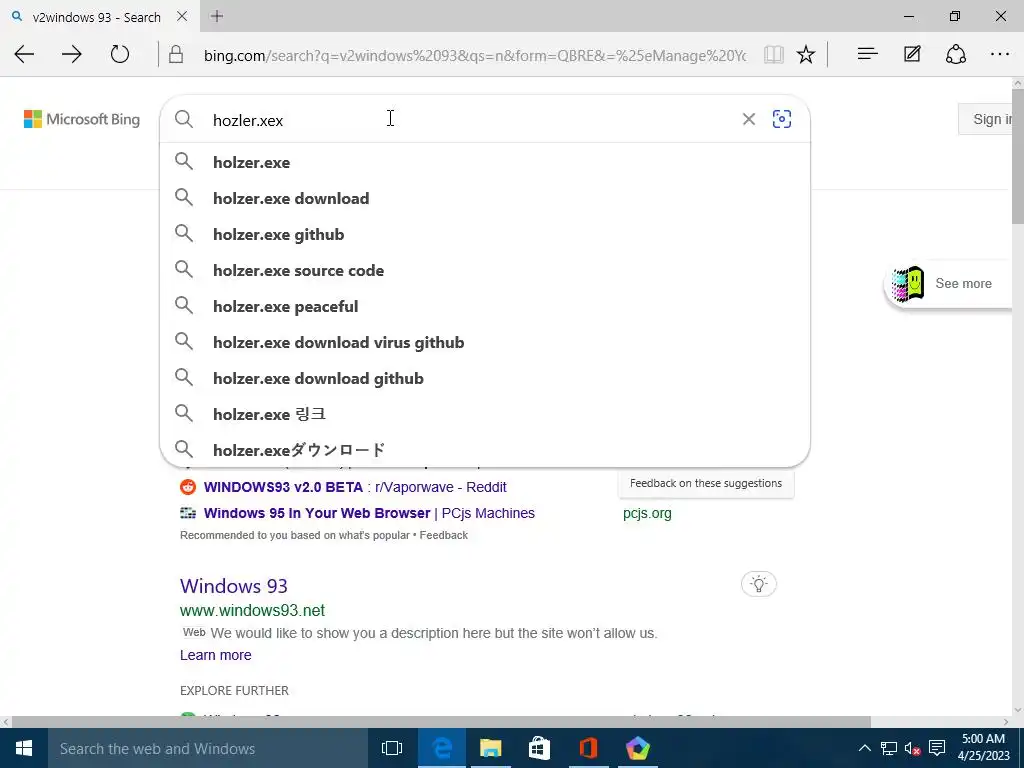The width and height of the screenshot is (1024, 768).
Task: Select suggestion holzer.exe download
Action: point(485,198)
